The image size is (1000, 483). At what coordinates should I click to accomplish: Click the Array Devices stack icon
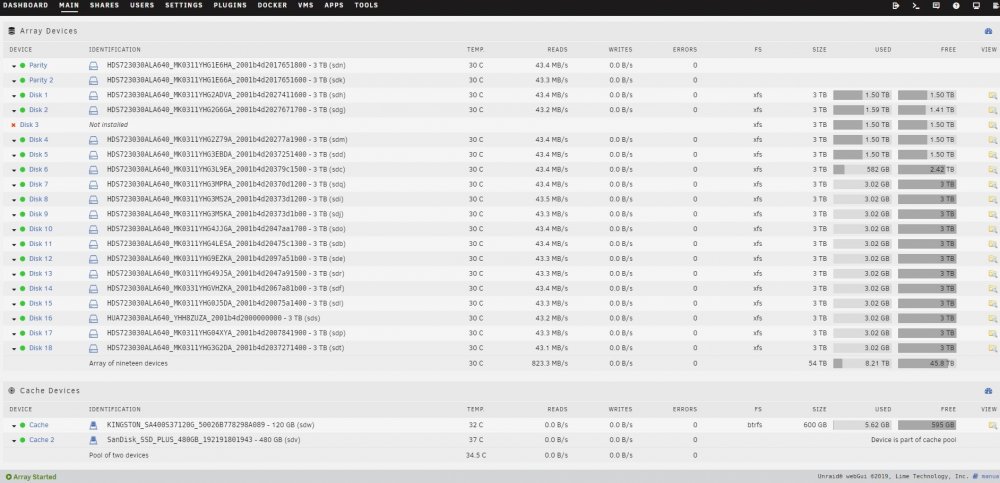pyautogui.click(x=11, y=31)
